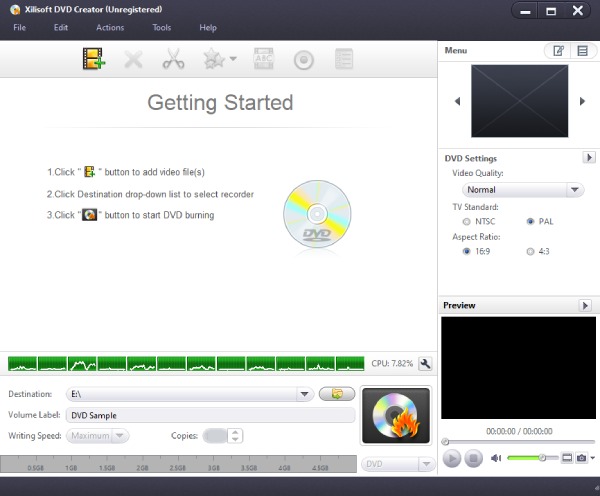600x496 pixels.
Task: Expand the Preview panel arrow
Action: [585, 305]
